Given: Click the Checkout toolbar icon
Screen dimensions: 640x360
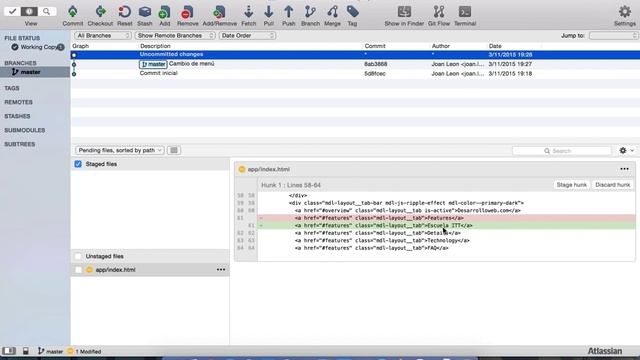Looking at the screenshot, I should pyautogui.click(x=100, y=16).
